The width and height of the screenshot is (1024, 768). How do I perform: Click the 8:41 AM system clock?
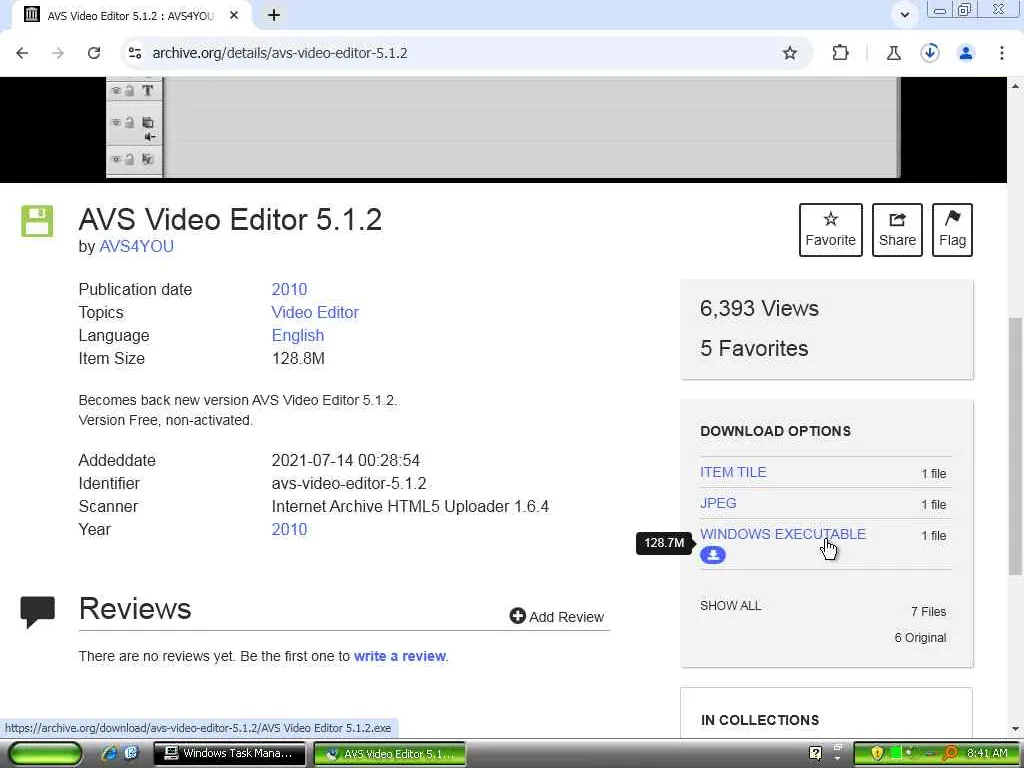(987, 754)
